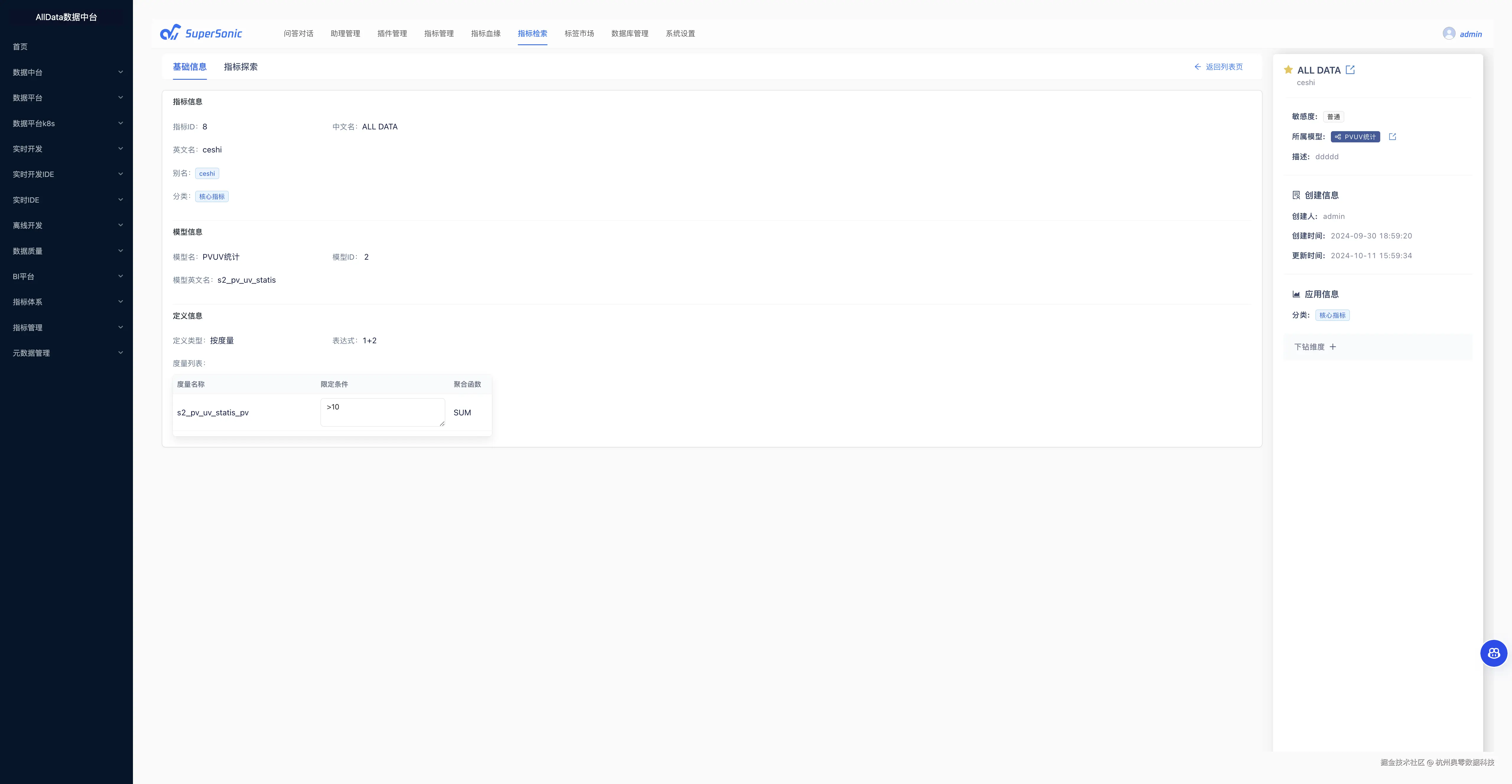1512x784 pixels.
Task: Click the gold star favorite icon
Action: 1288,70
